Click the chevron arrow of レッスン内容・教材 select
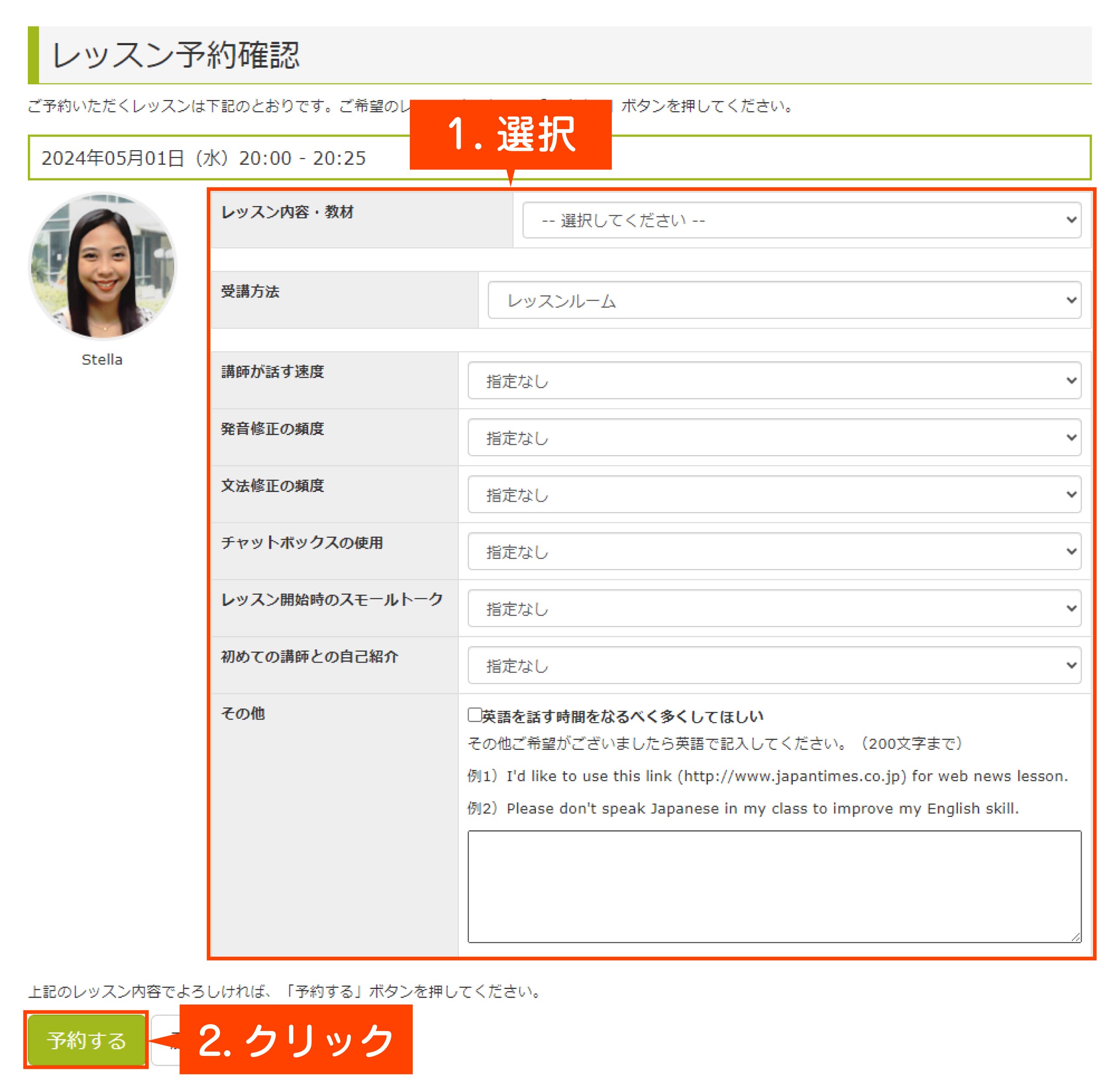The image size is (1110, 1092). (x=1071, y=220)
